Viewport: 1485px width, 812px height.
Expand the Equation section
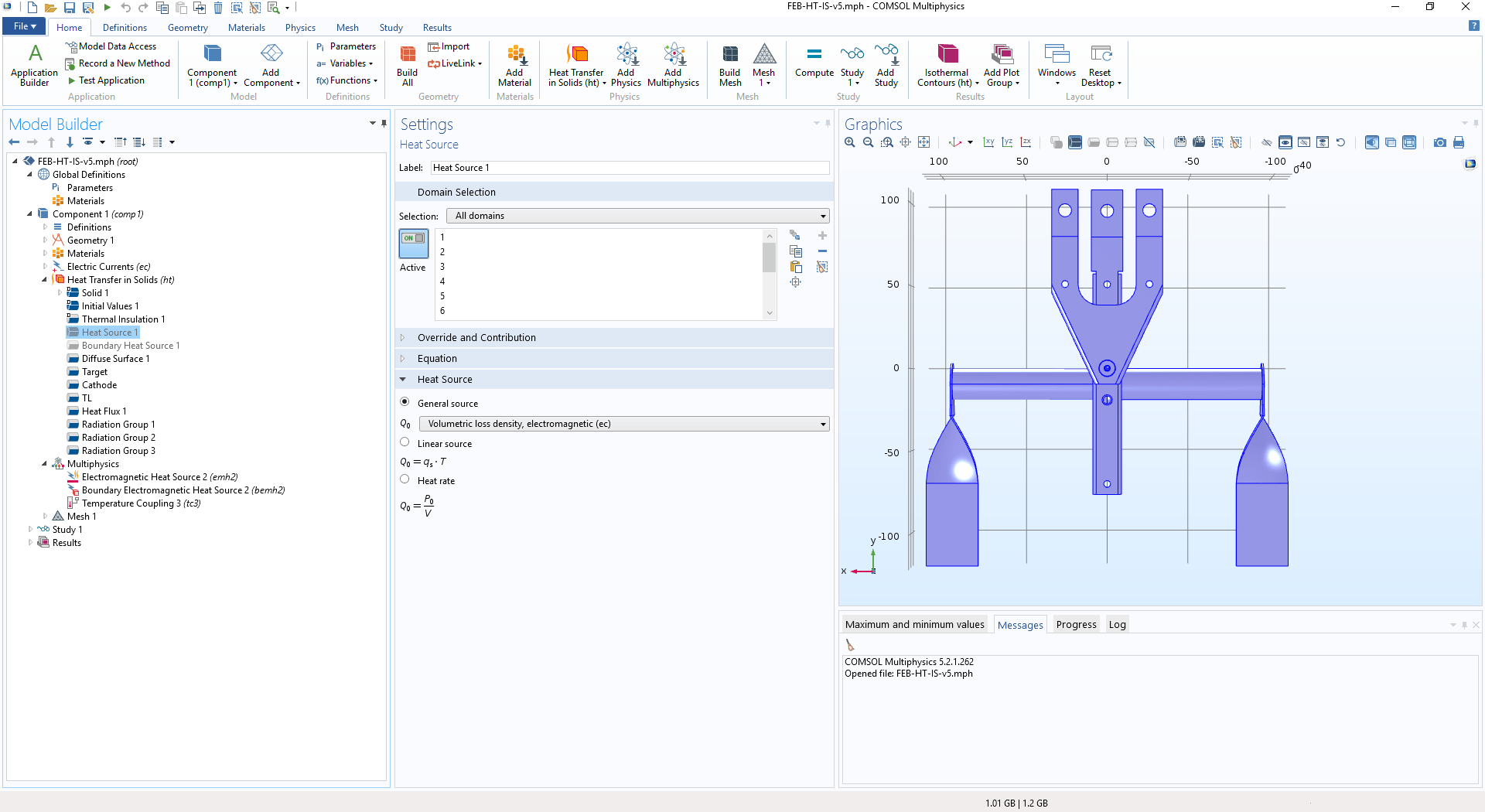coord(403,359)
